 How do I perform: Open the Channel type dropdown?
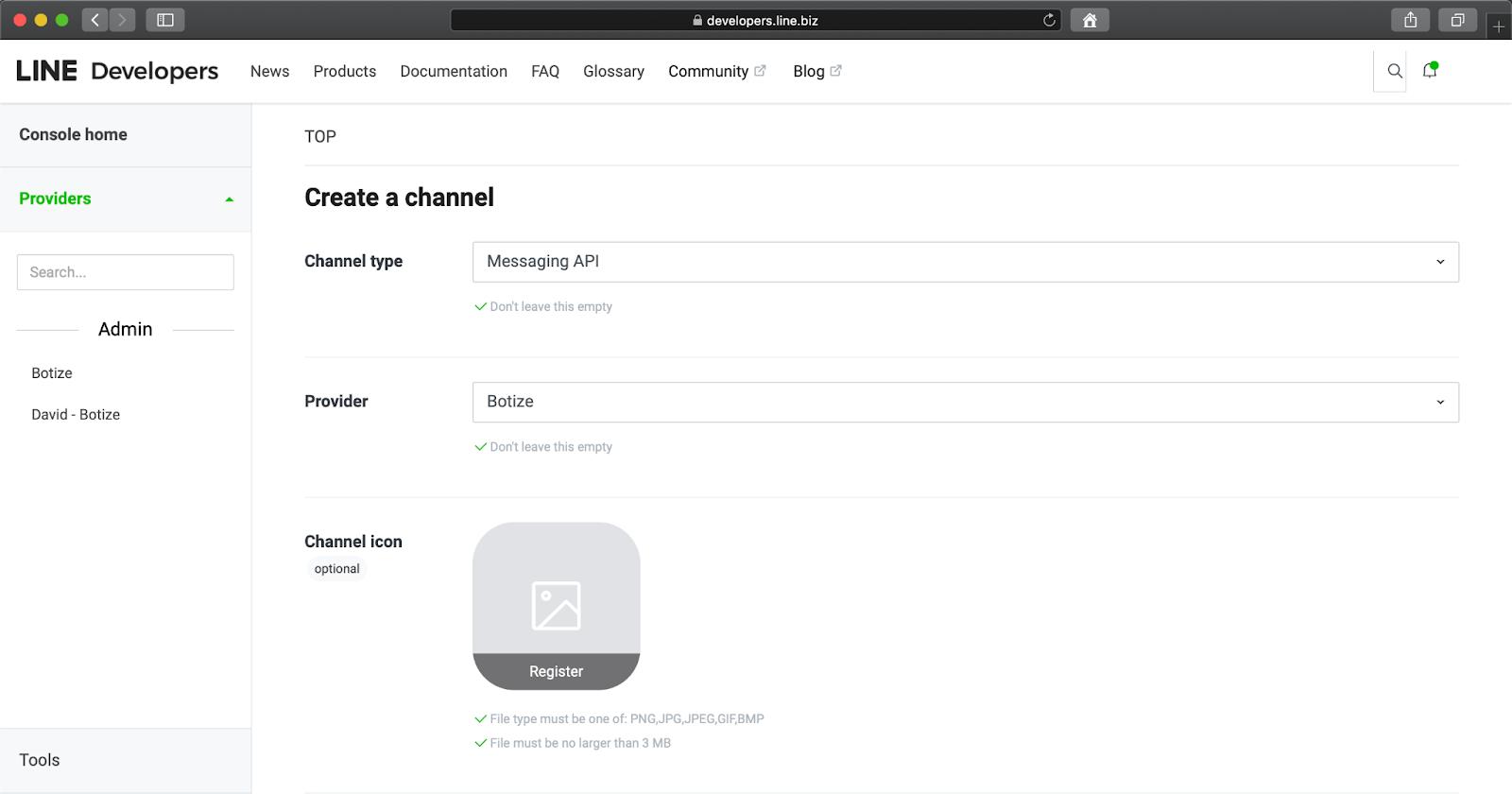coord(966,262)
